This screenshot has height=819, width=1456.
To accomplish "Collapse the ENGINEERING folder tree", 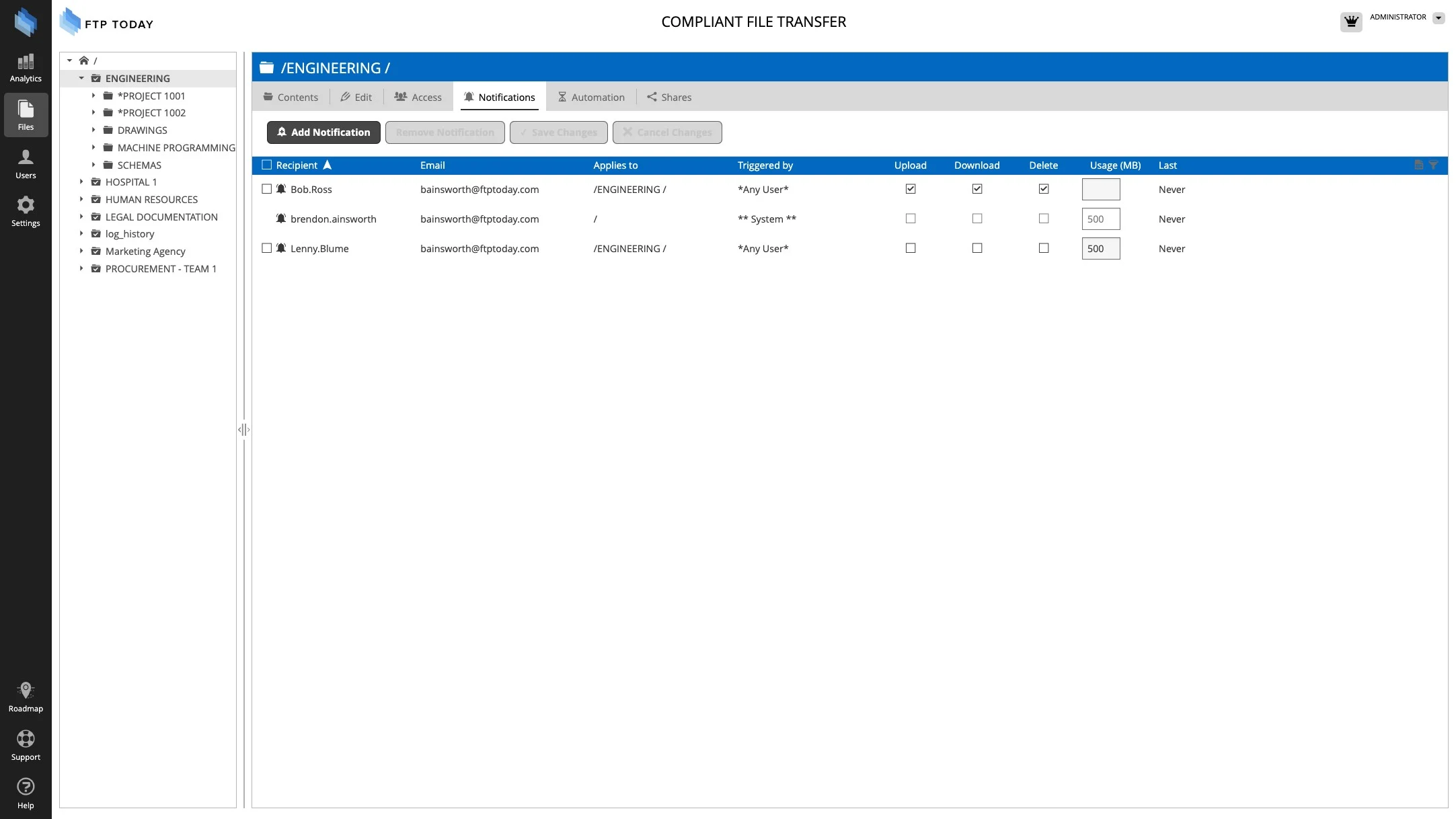I will coord(81,78).
